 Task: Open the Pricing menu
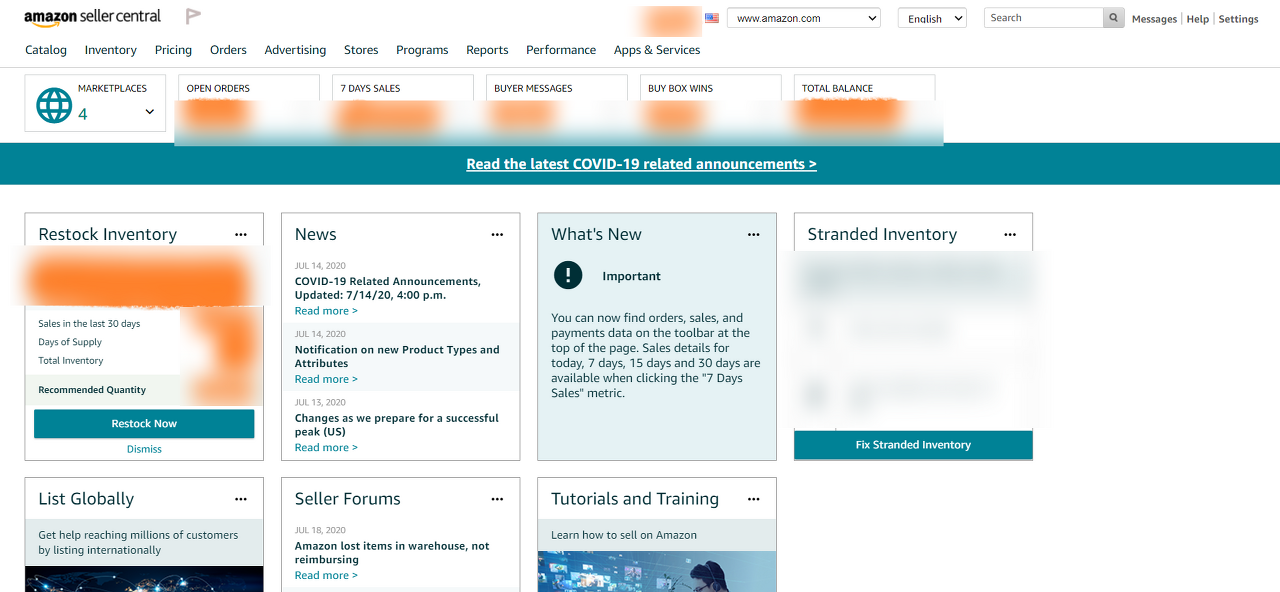[173, 50]
